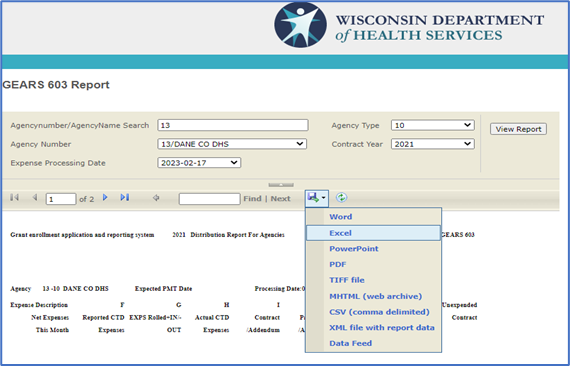The image size is (570, 366).
Task: Export report as Excel
Action: click(x=373, y=233)
